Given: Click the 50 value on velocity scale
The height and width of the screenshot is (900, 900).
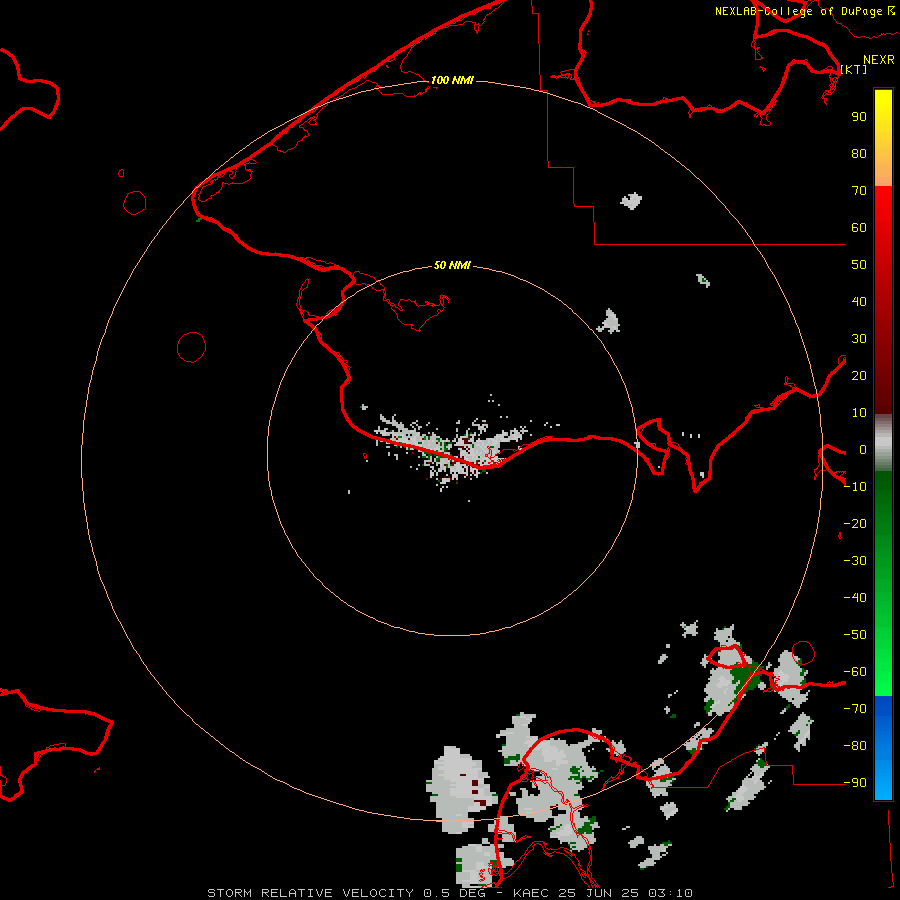Looking at the screenshot, I should pos(859,265).
